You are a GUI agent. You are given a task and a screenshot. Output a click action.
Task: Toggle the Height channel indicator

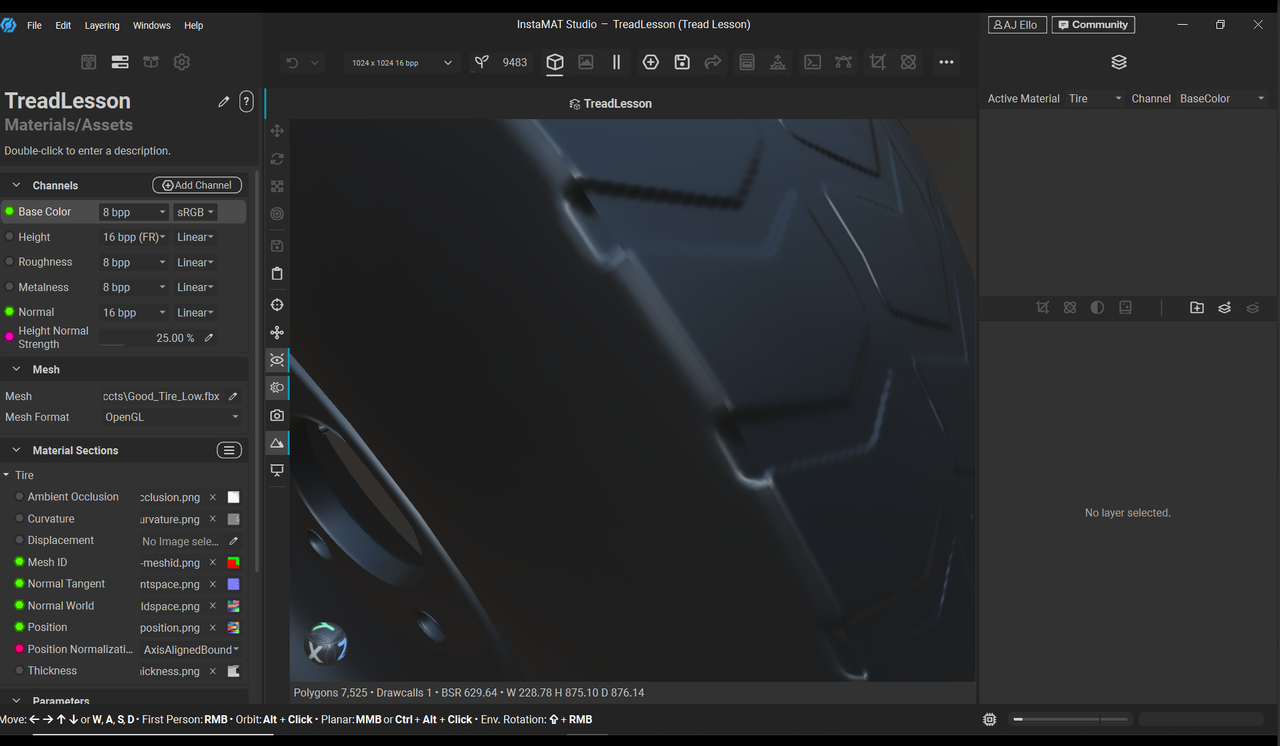(10, 237)
